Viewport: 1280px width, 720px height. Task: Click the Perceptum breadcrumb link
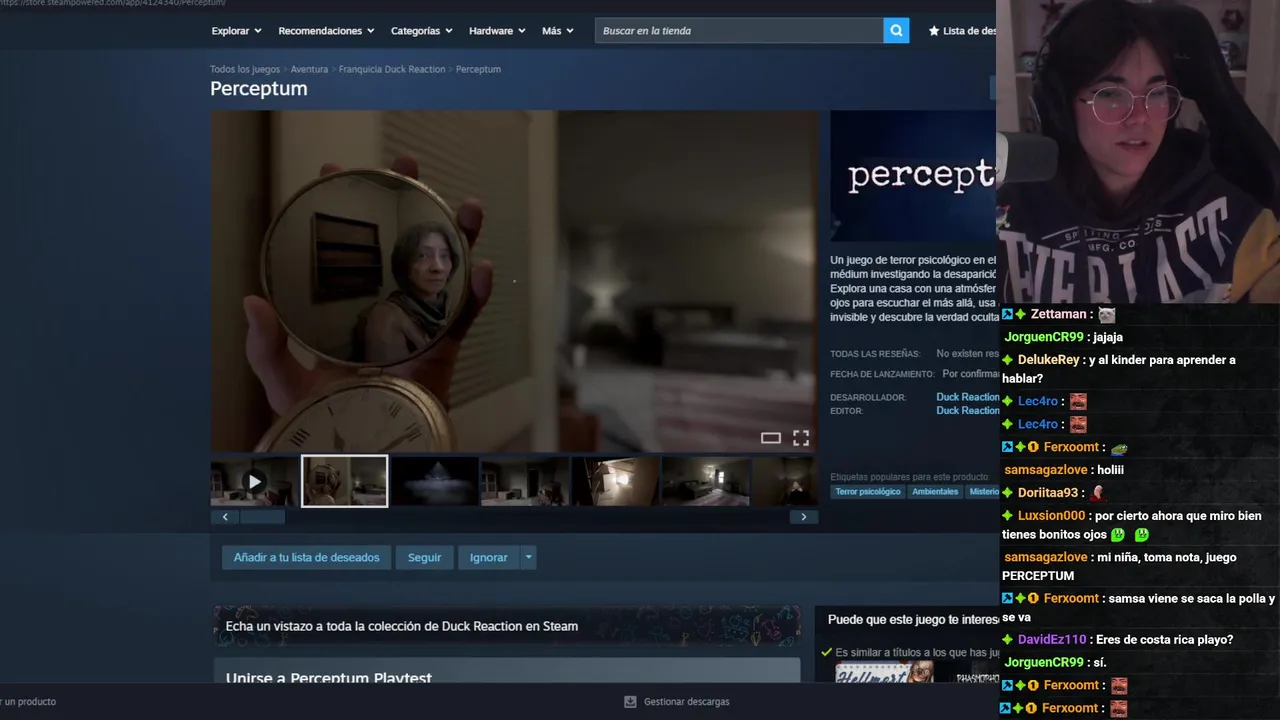click(478, 69)
